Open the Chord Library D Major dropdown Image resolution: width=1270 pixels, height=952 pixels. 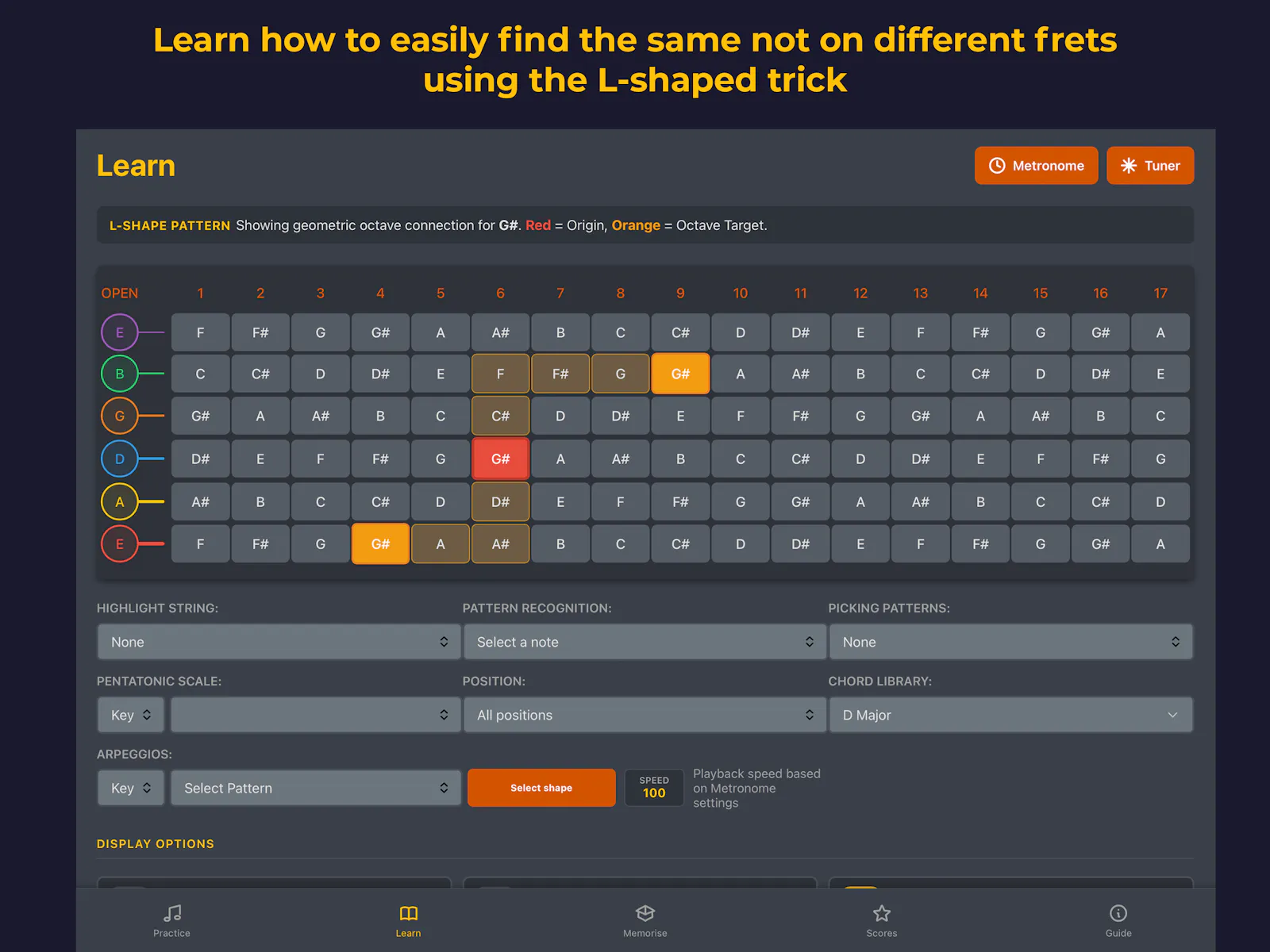point(1010,715)
